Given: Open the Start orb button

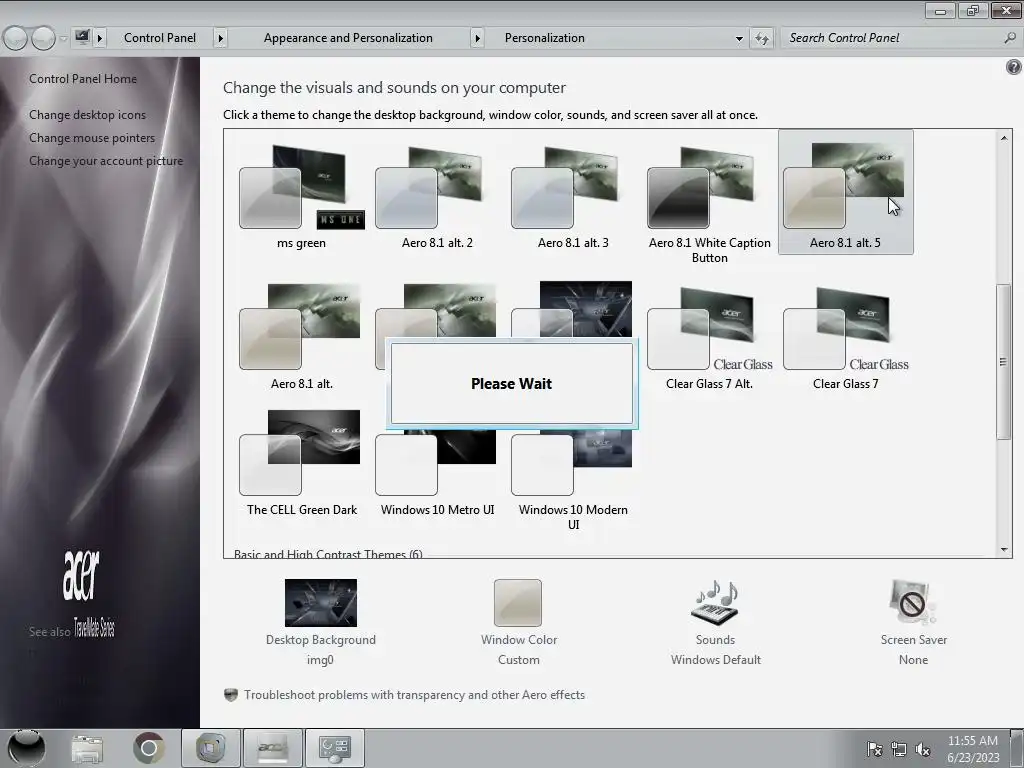Looking at the screenshot, I should (26, 748).
